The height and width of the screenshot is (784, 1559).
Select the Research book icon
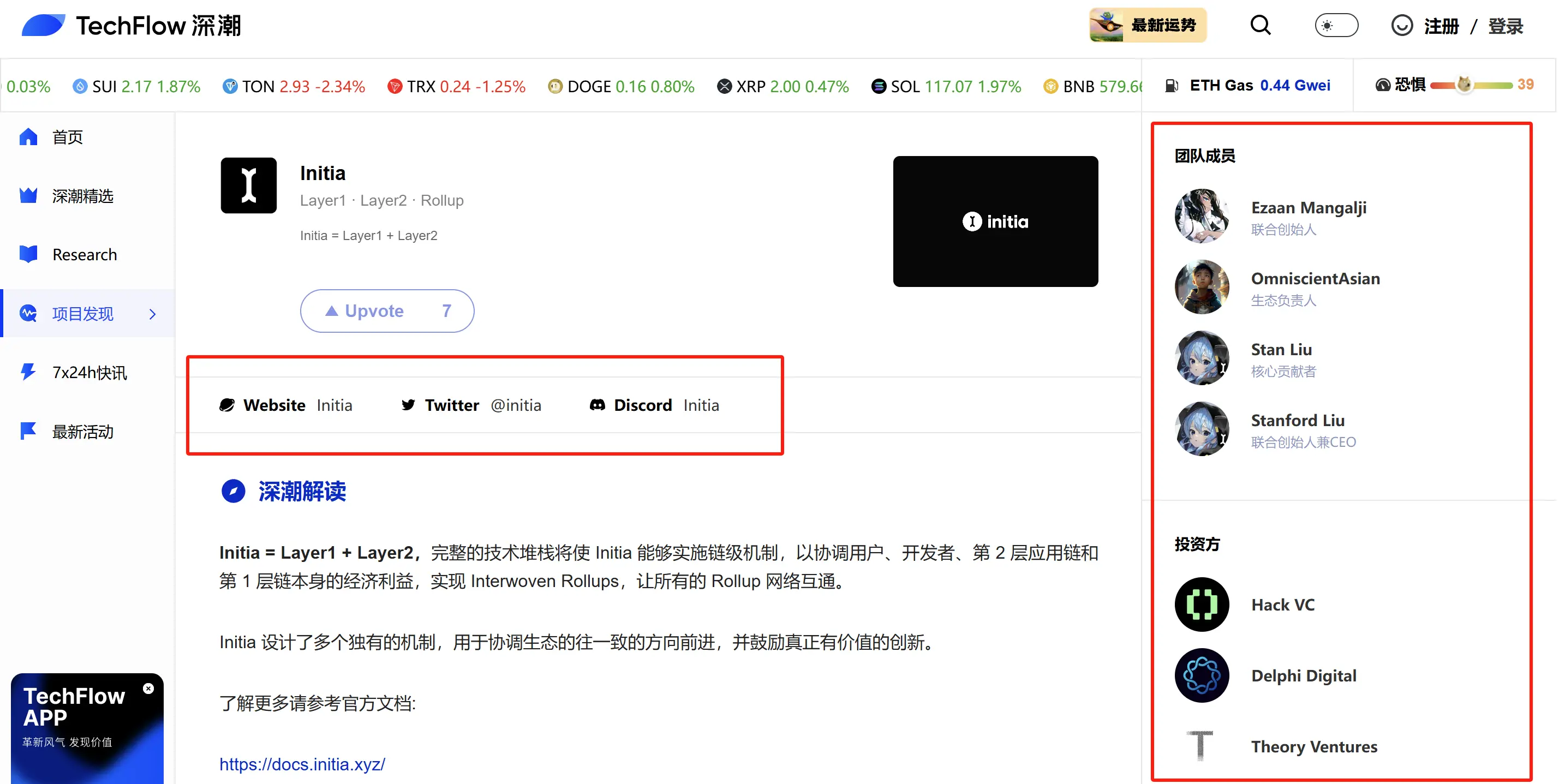click(x=28, y=254)
